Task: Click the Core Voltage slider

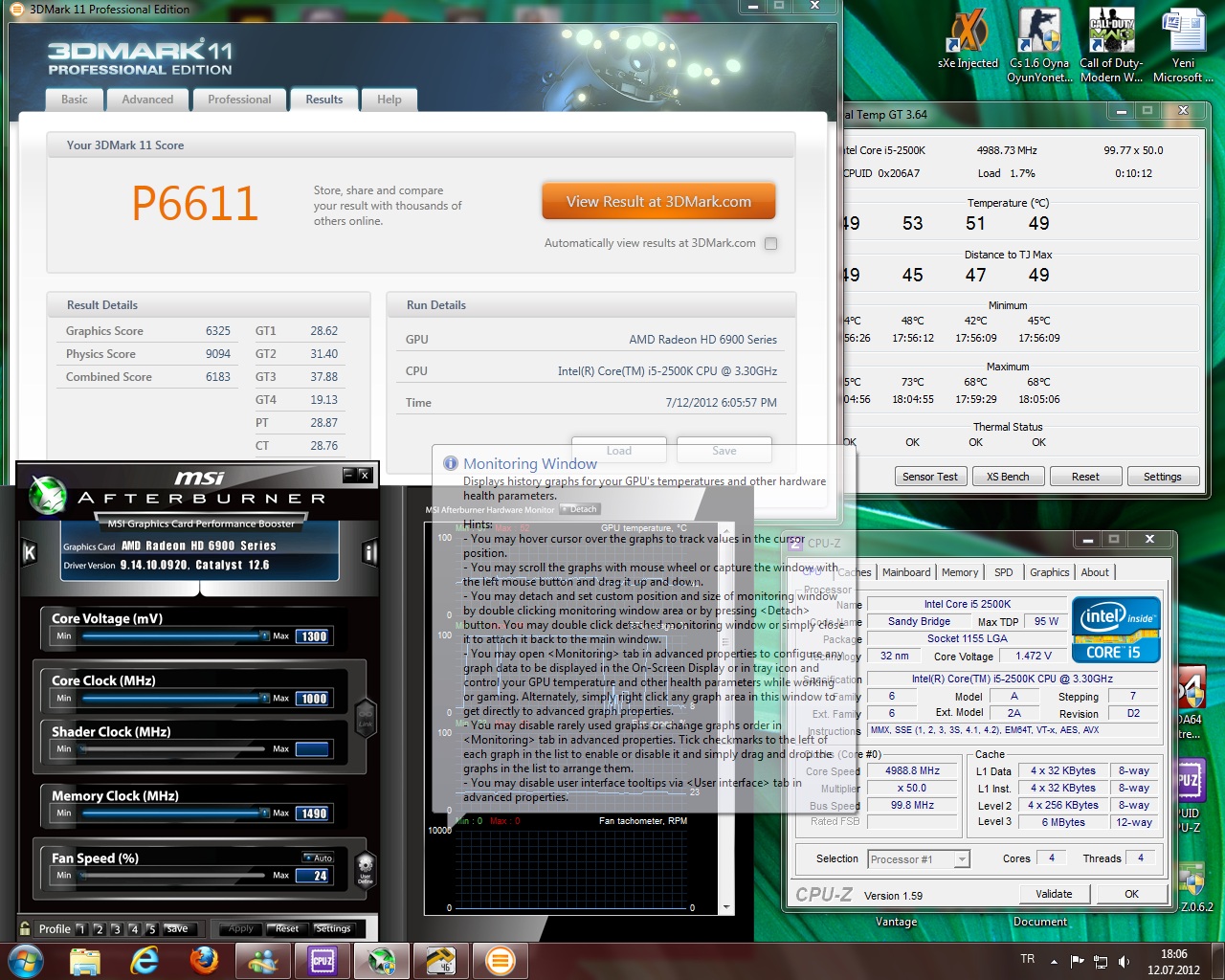Action: pyautogui.click(x=174, y=635)
